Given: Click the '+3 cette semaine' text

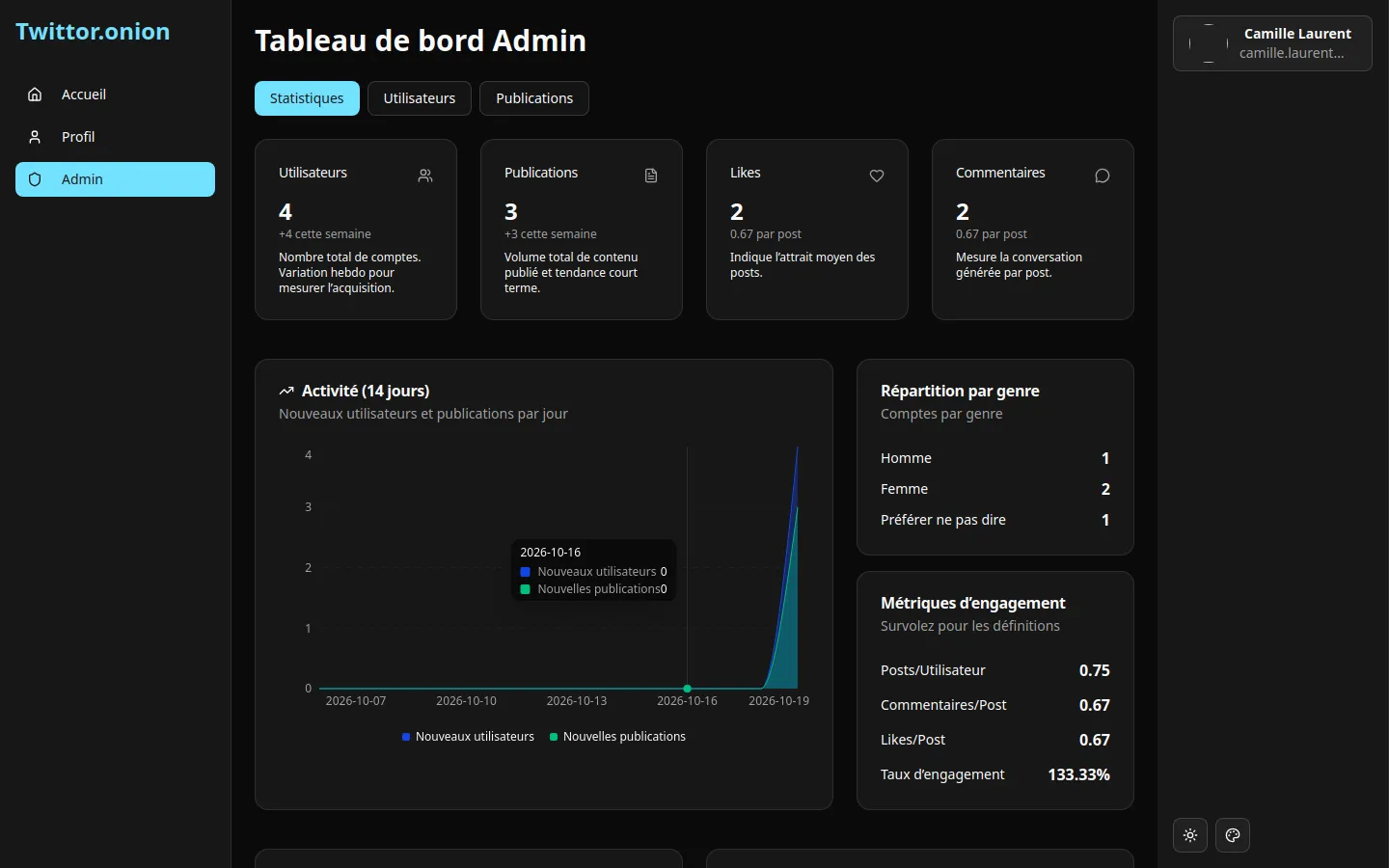Looking at the screenshot, I should (551, 234).
